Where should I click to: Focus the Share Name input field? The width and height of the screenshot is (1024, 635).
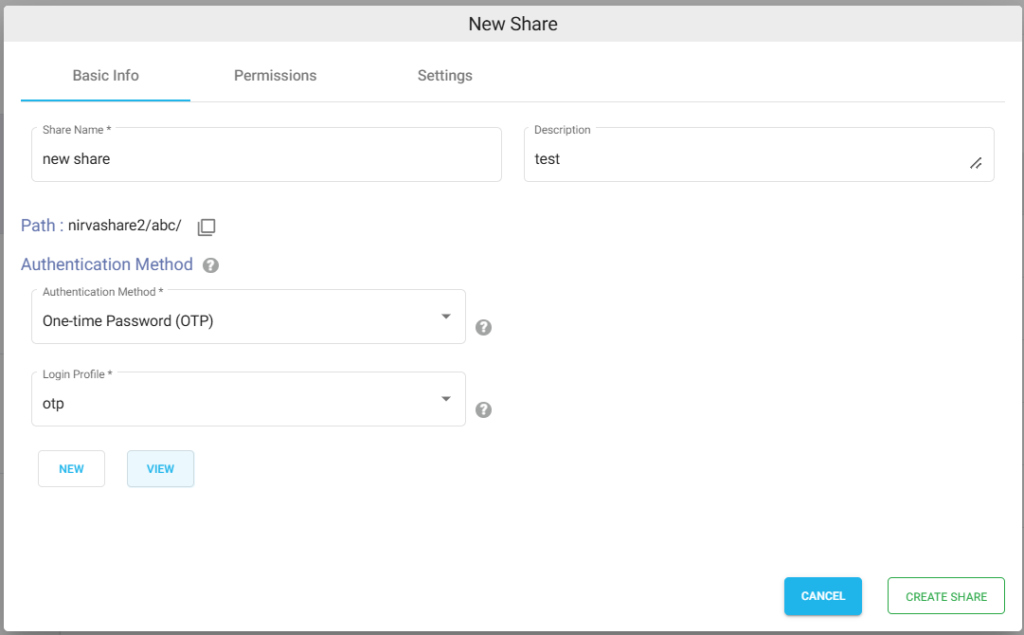point(266,155)
